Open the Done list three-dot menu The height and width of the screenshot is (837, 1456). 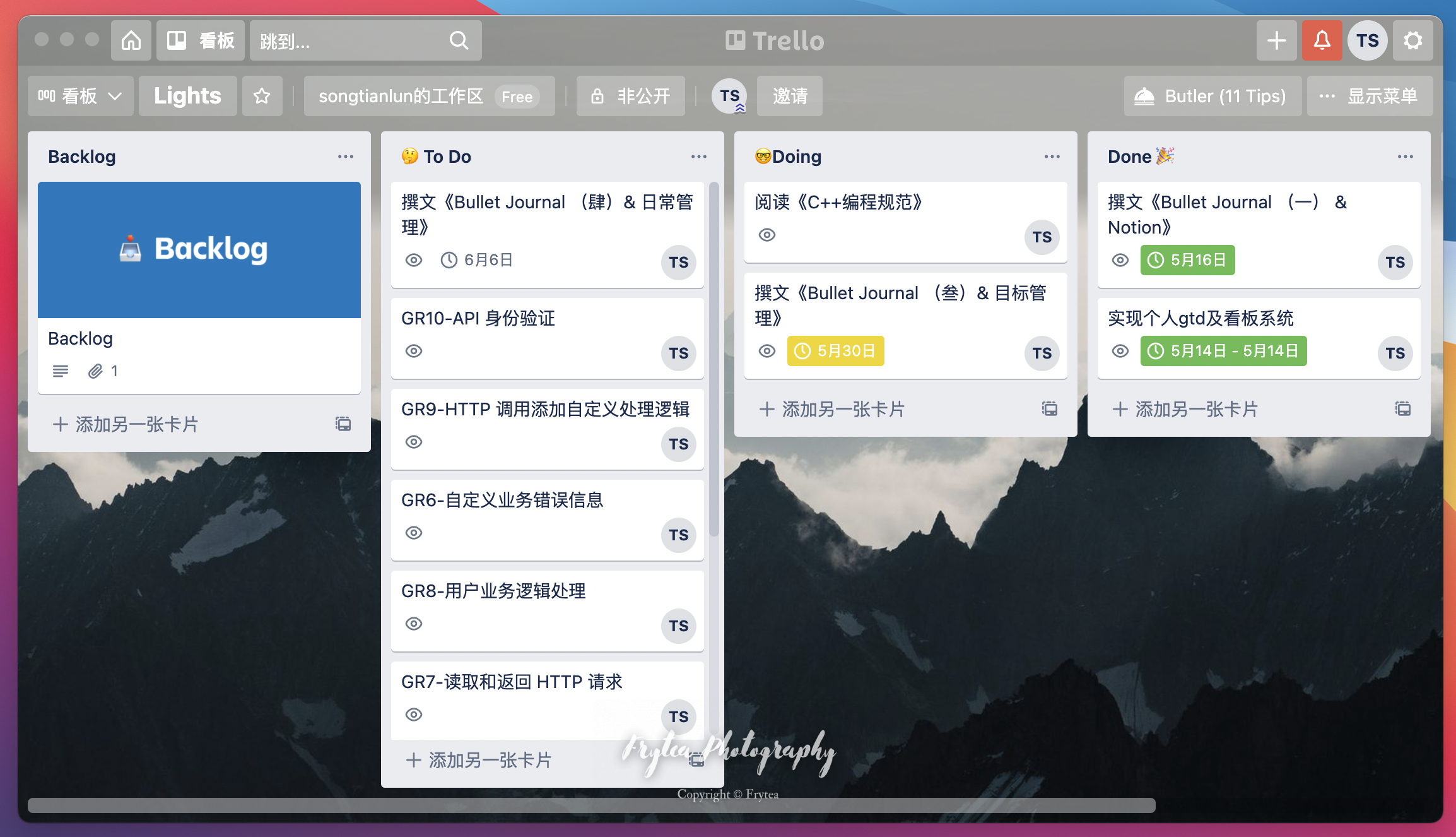point(1405,157)
